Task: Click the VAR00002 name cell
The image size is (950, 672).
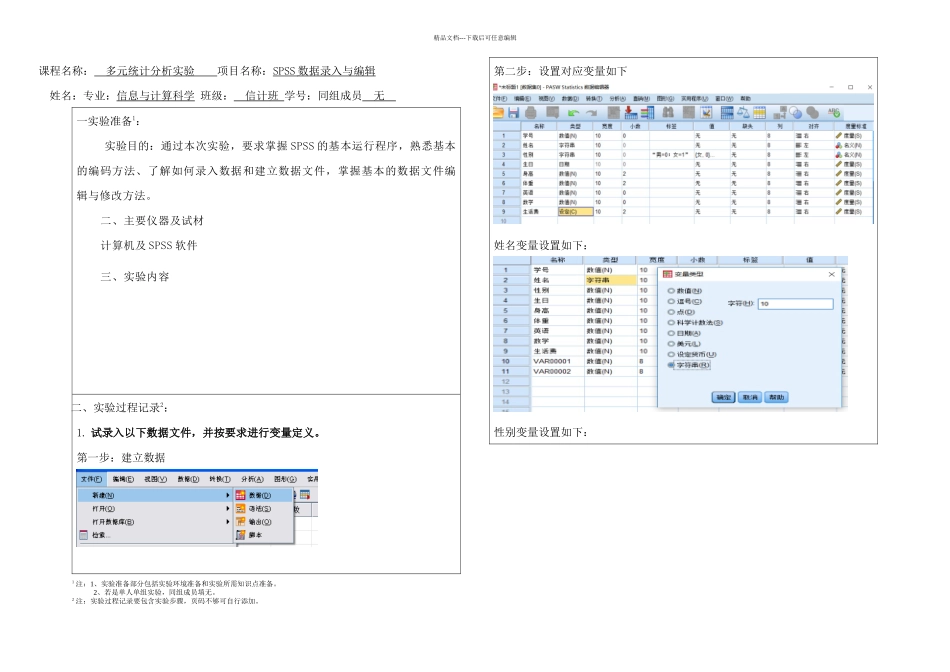Action: click(557, 371)
